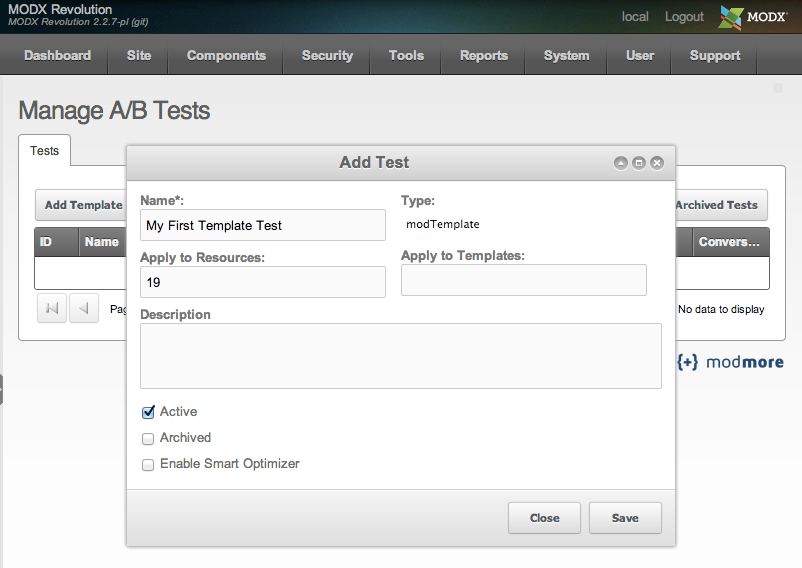
Task: Click the local user link
Action: (x=635, y=17)
